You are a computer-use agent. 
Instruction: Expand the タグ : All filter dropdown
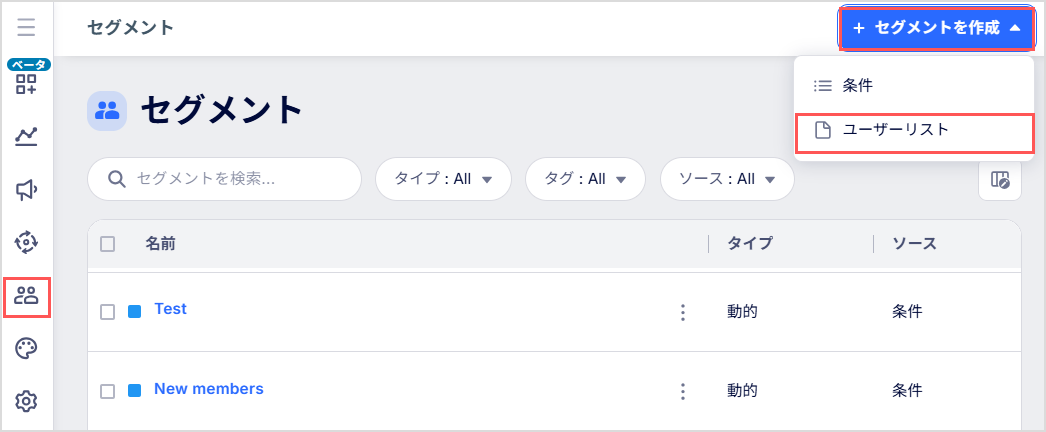click(x=585, y=179)
